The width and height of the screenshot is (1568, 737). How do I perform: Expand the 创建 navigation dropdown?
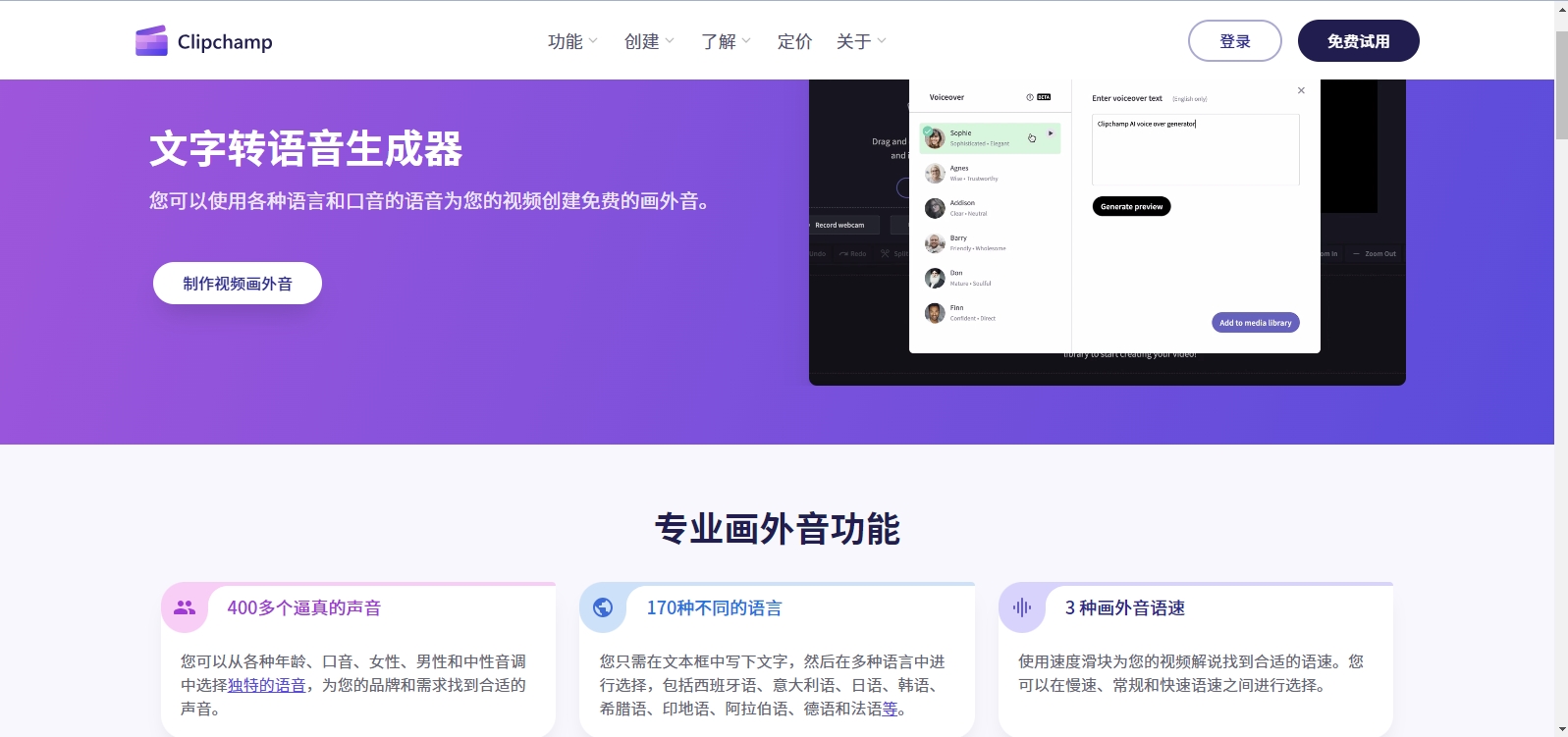[x=649, y=41]
